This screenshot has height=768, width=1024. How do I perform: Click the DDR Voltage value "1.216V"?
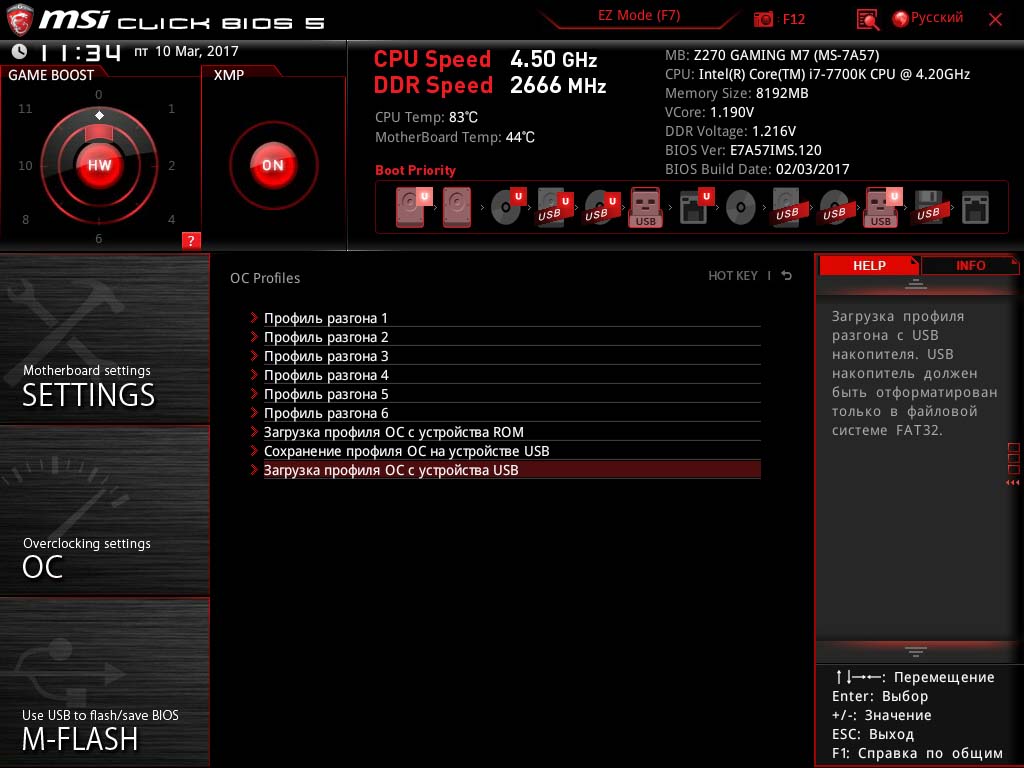(773, 131)
